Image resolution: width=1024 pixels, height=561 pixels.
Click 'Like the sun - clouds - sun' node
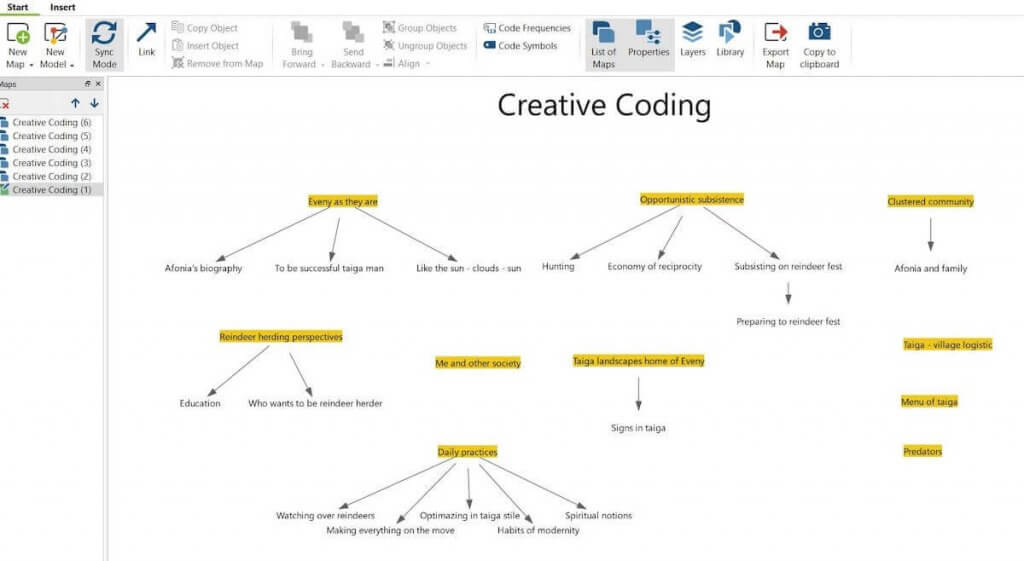click(469, 268)
